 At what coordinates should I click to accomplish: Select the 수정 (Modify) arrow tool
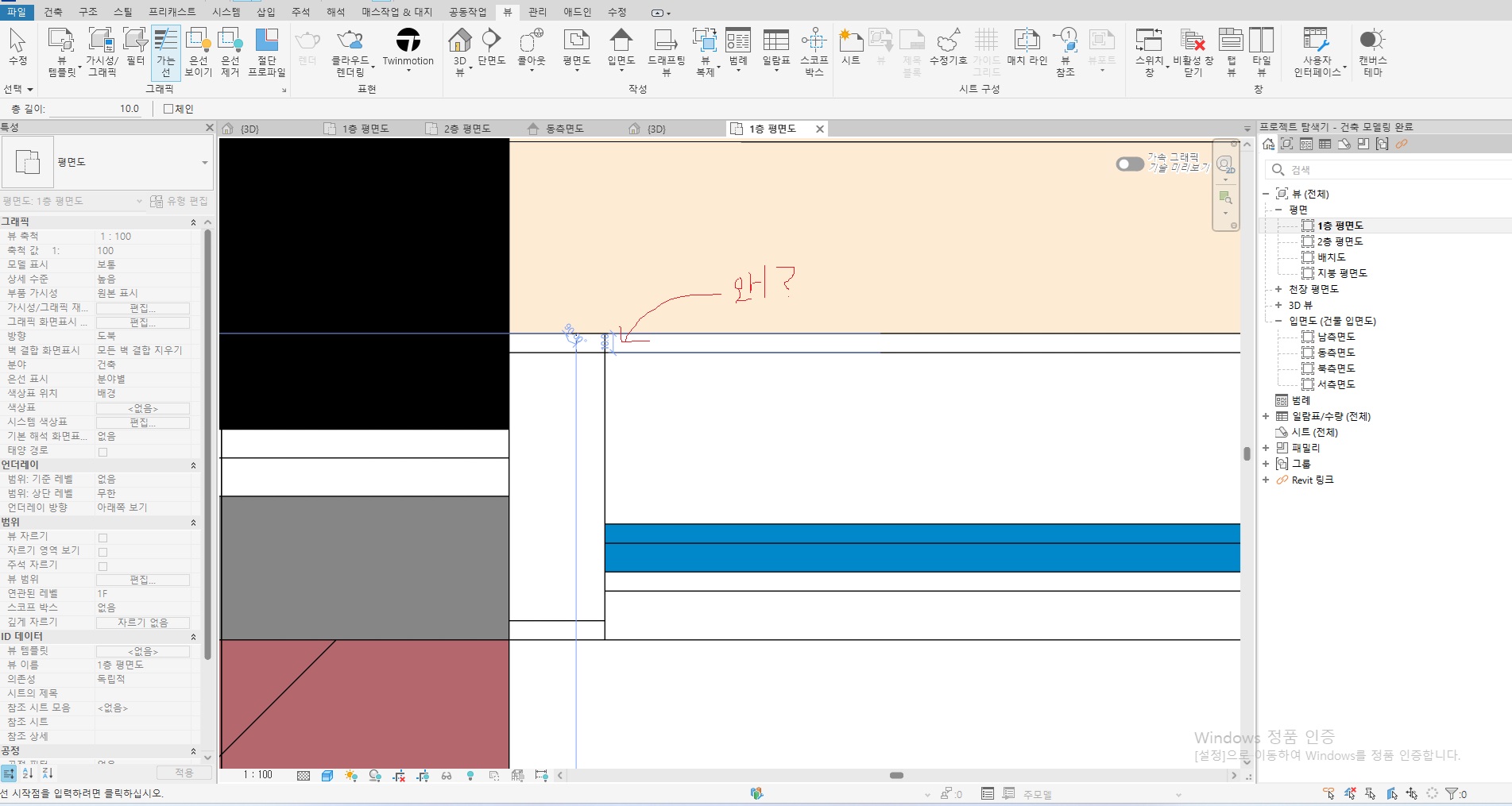click(17, 48)
